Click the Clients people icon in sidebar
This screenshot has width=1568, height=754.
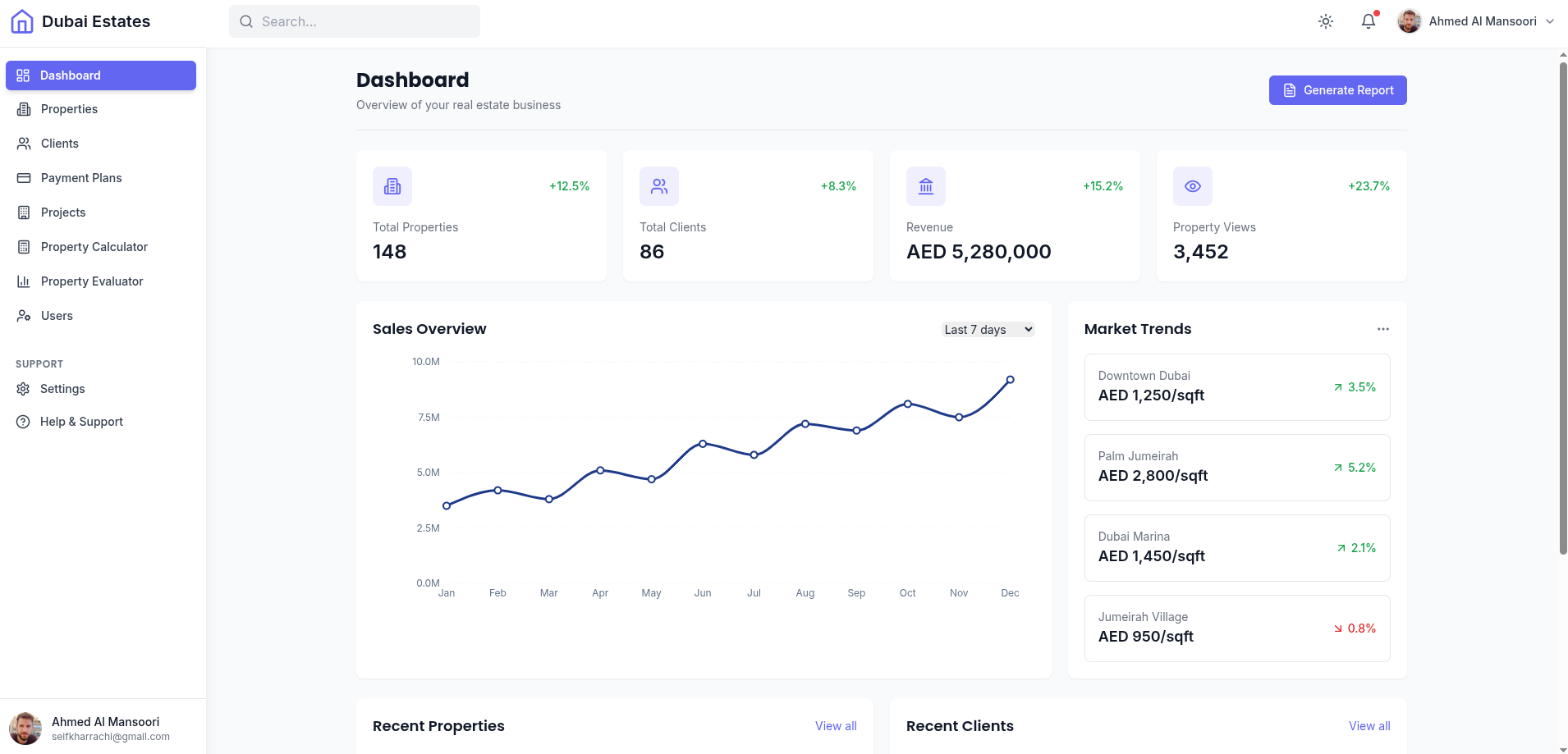click(24, 144)
